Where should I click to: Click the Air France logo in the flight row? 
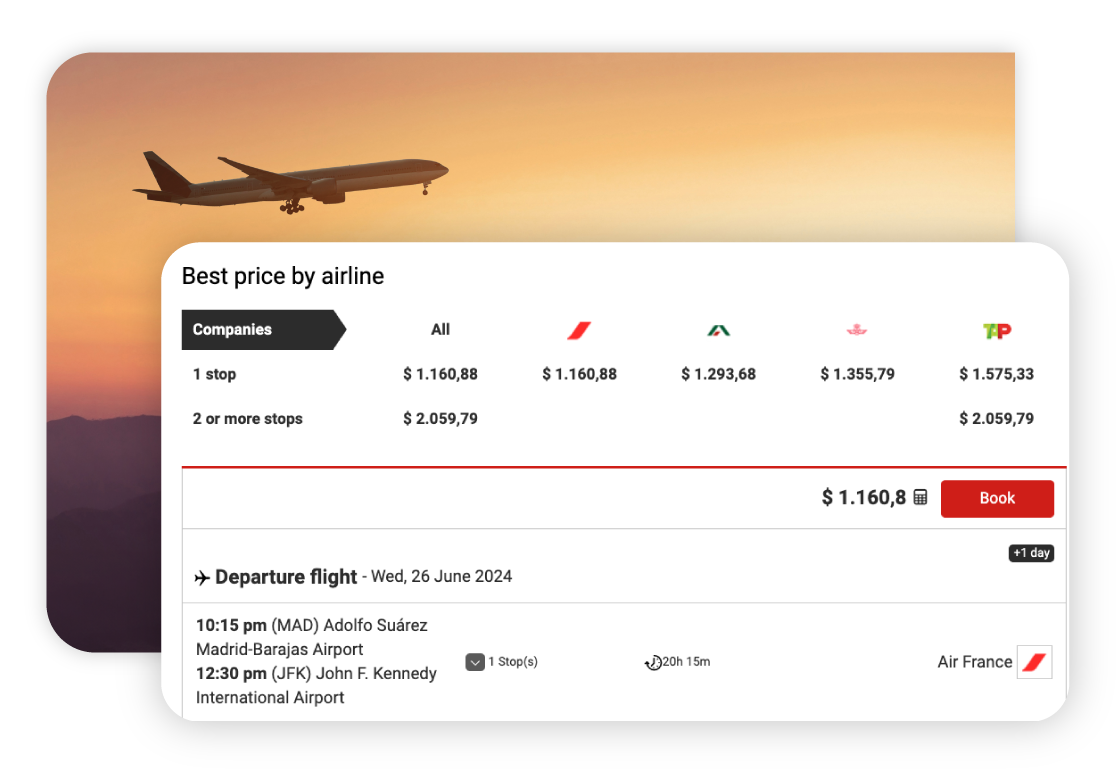coord(1034,662)
